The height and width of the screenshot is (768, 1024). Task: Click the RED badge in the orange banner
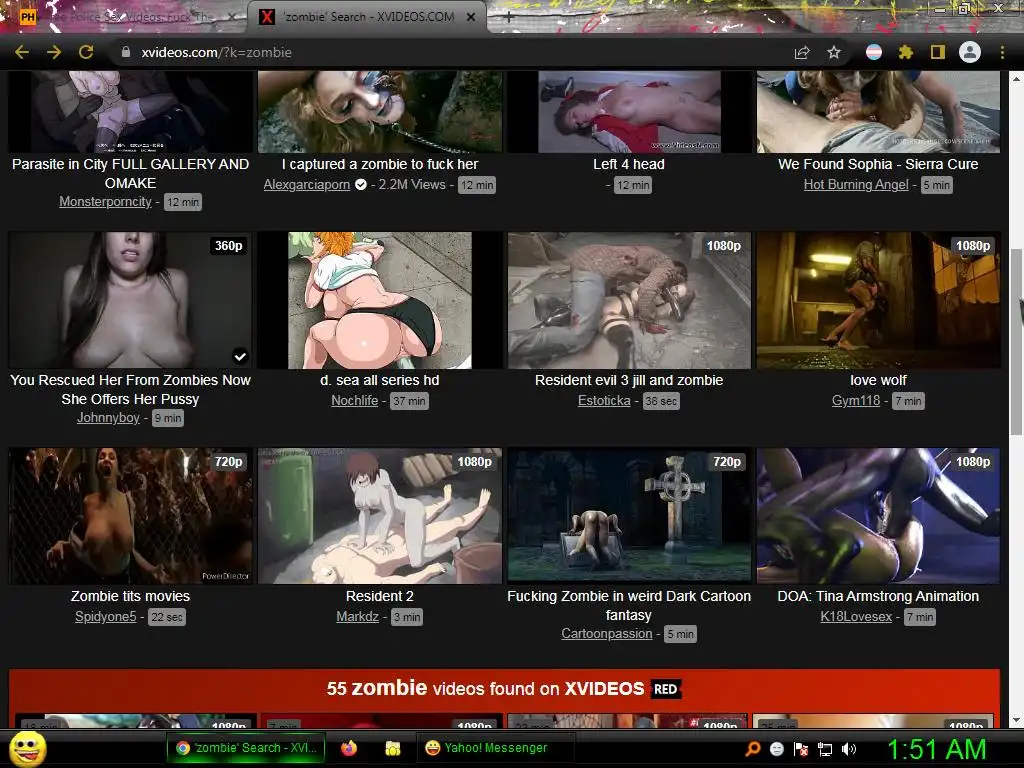click(x=665, y=689)
